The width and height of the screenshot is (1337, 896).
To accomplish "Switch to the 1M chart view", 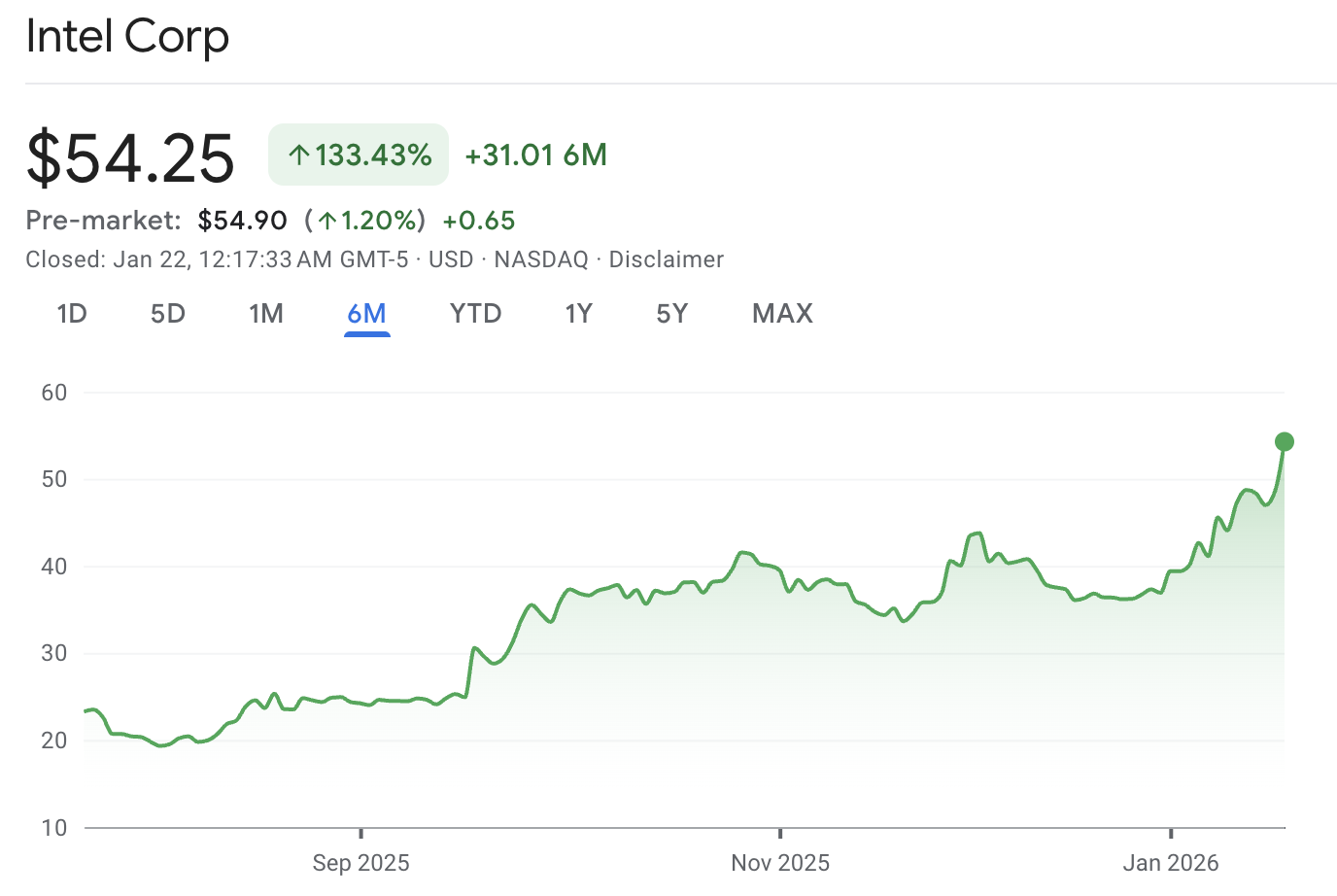I will [266, 313].
